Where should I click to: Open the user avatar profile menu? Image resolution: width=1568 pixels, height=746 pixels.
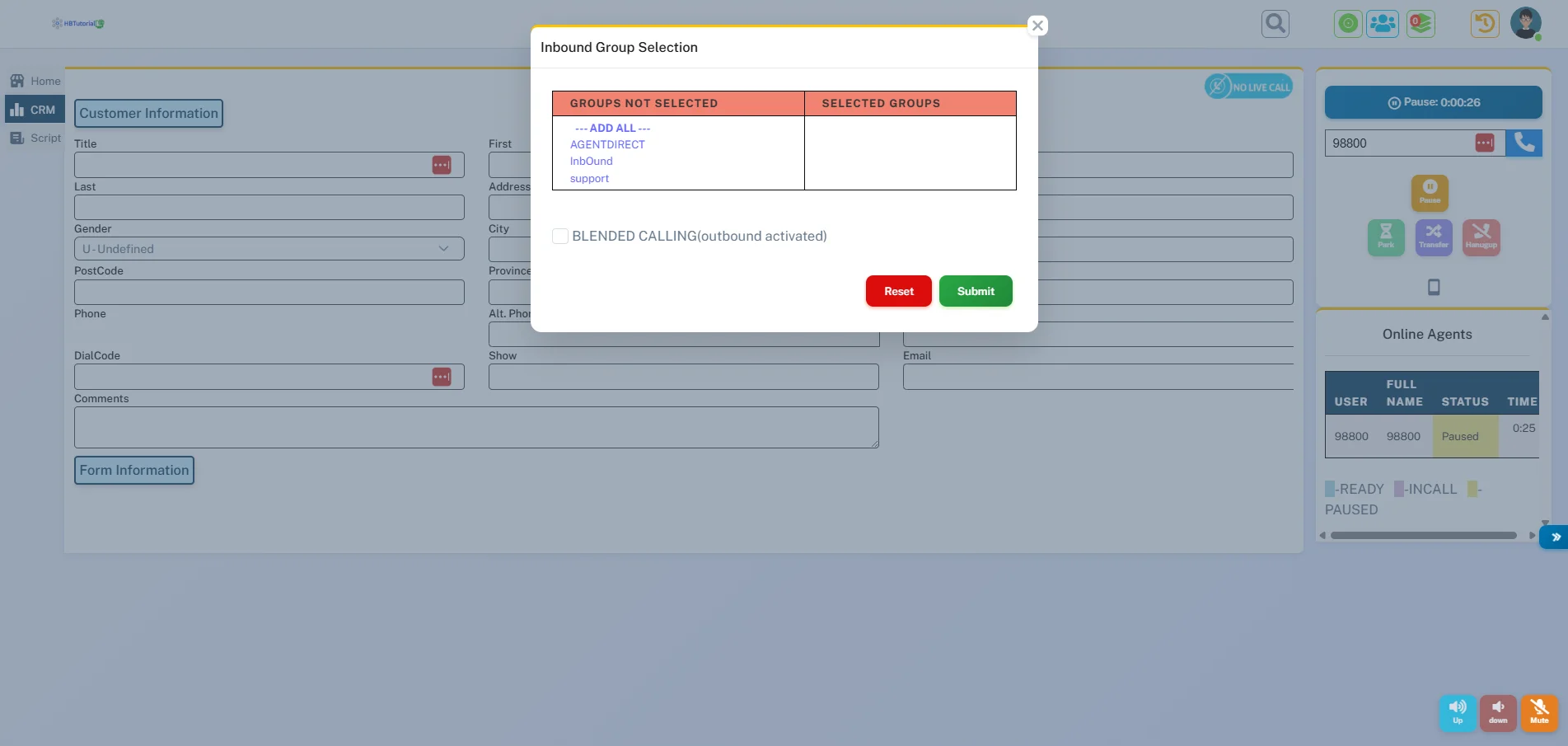[x=1526, y=23]
